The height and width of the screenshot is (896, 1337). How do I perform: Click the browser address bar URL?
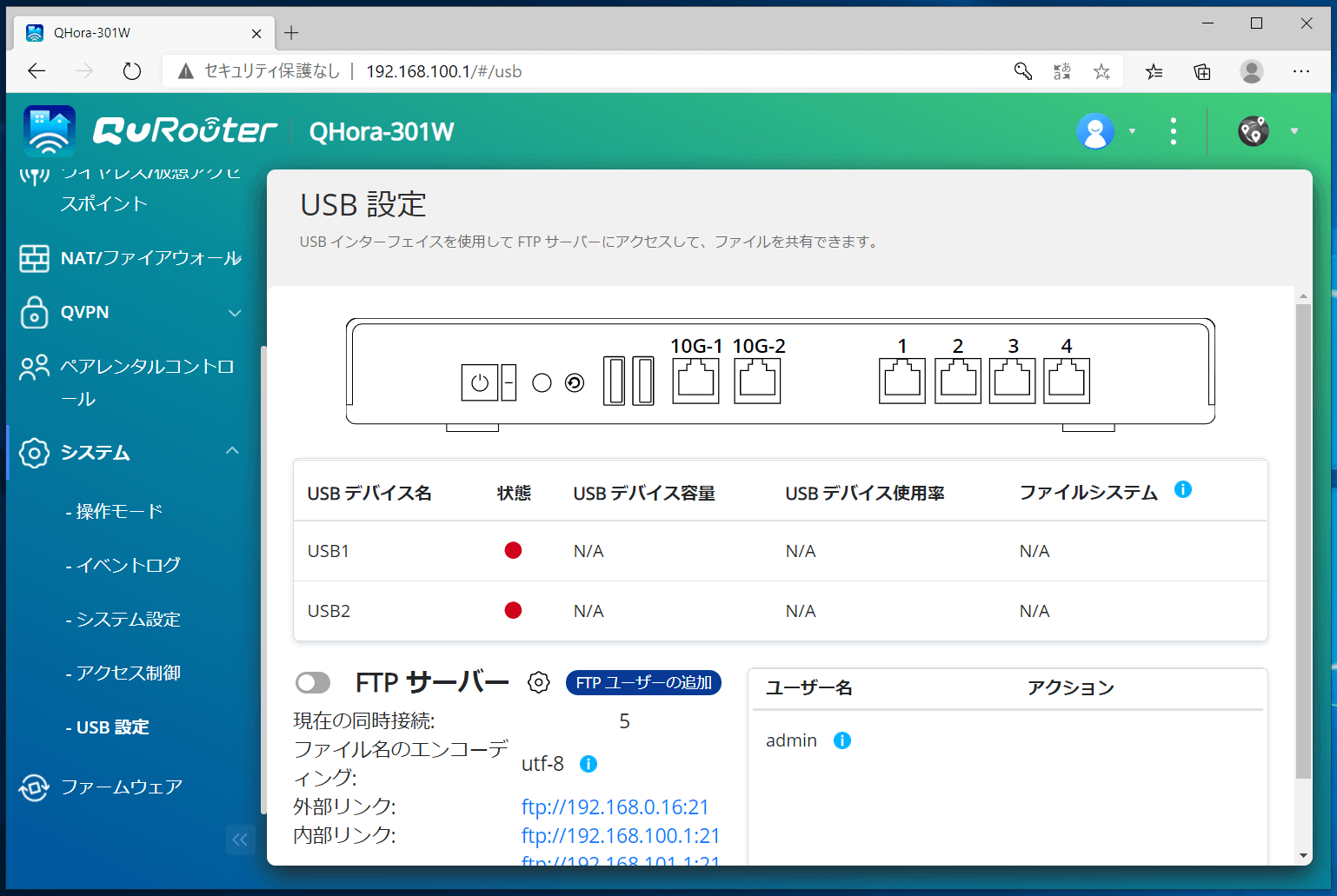[443, 71]
